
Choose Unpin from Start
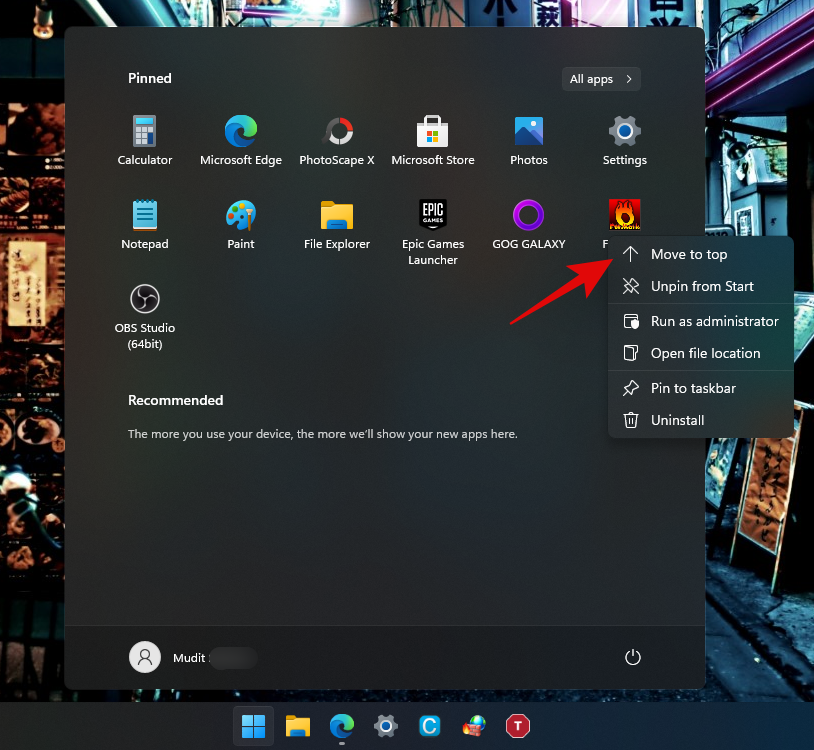(702, 286)
